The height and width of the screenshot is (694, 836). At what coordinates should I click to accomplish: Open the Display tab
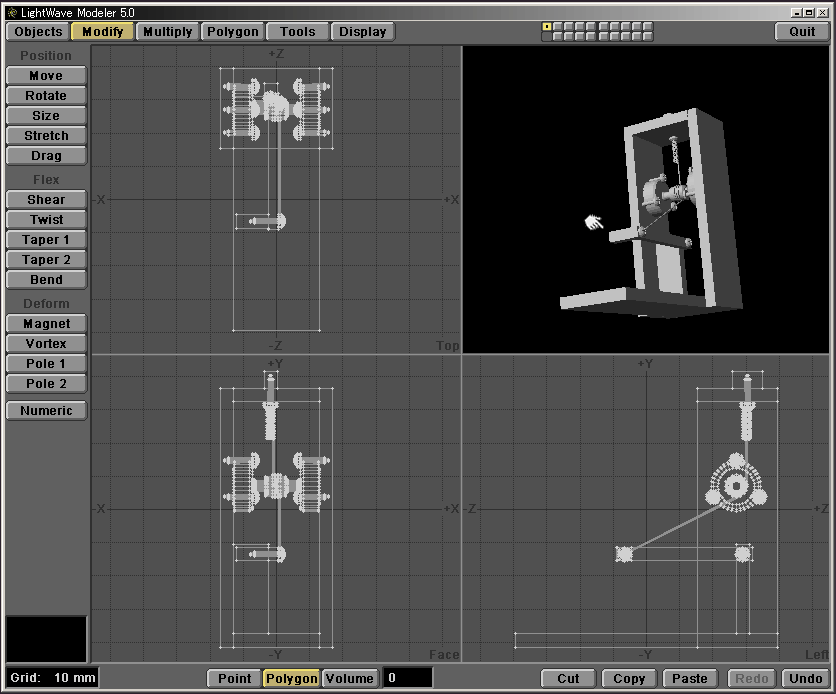click(x=362, y=32)
